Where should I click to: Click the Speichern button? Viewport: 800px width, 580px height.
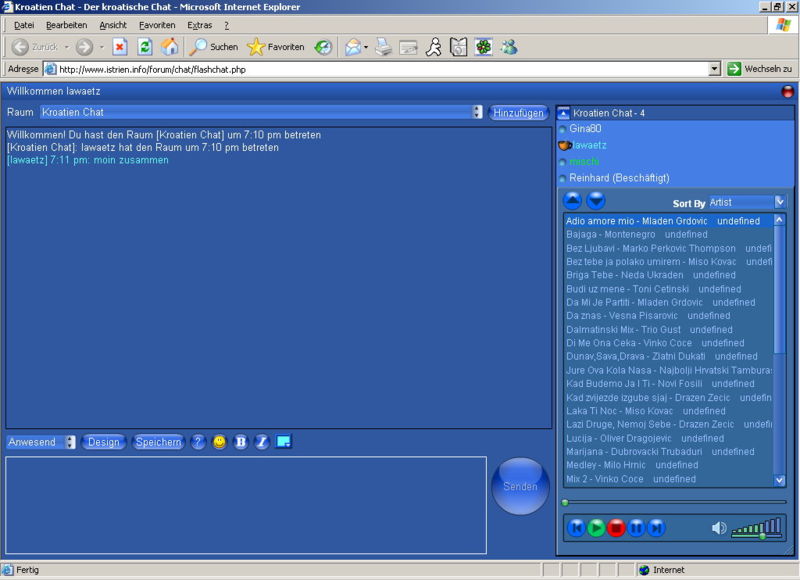(158, 442)
